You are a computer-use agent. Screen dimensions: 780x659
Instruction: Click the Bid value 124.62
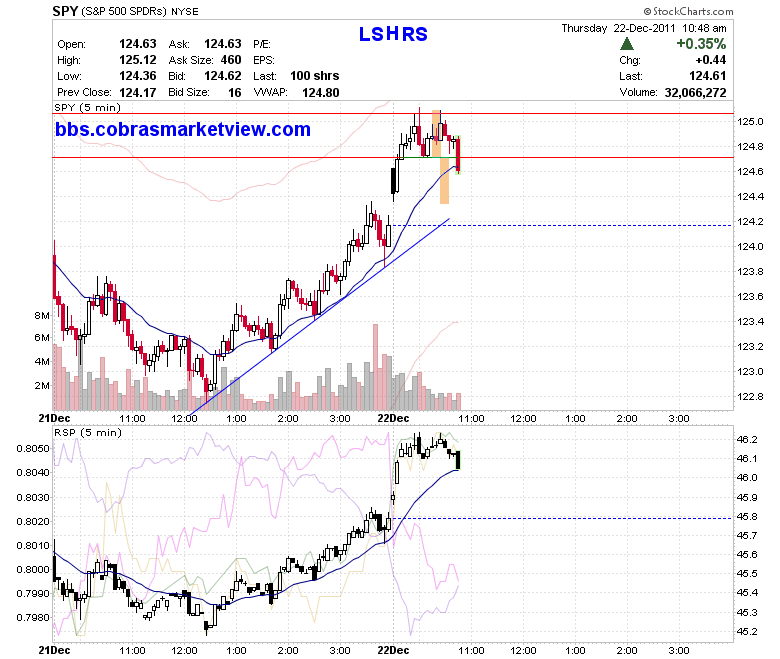[x=223, y=76]
